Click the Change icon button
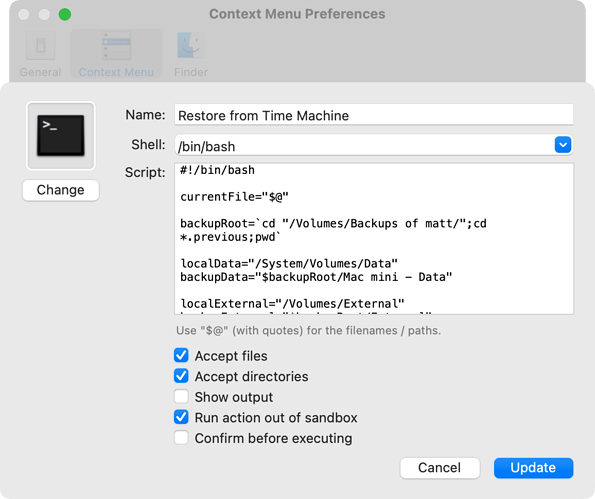The height and width of the screenshot is (499, 595). [61, 190]
